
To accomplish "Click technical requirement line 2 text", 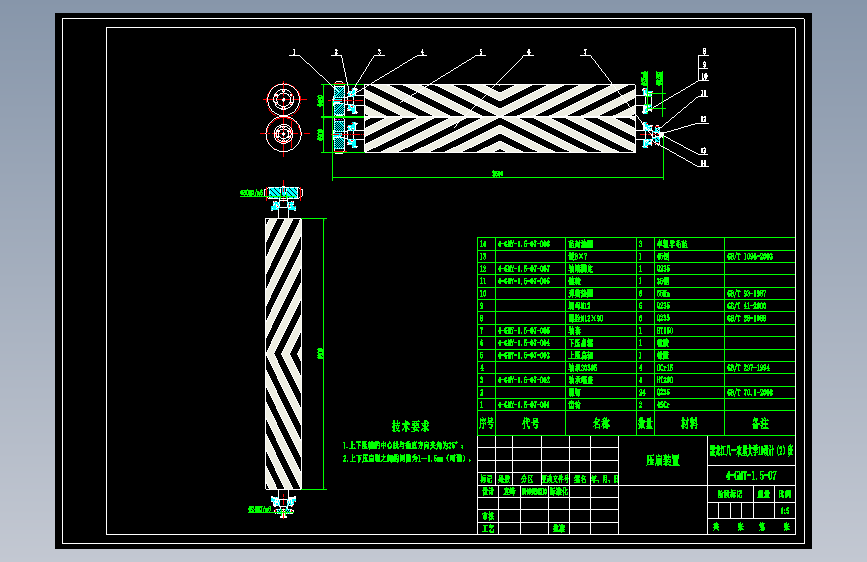I will click(407, 459).
